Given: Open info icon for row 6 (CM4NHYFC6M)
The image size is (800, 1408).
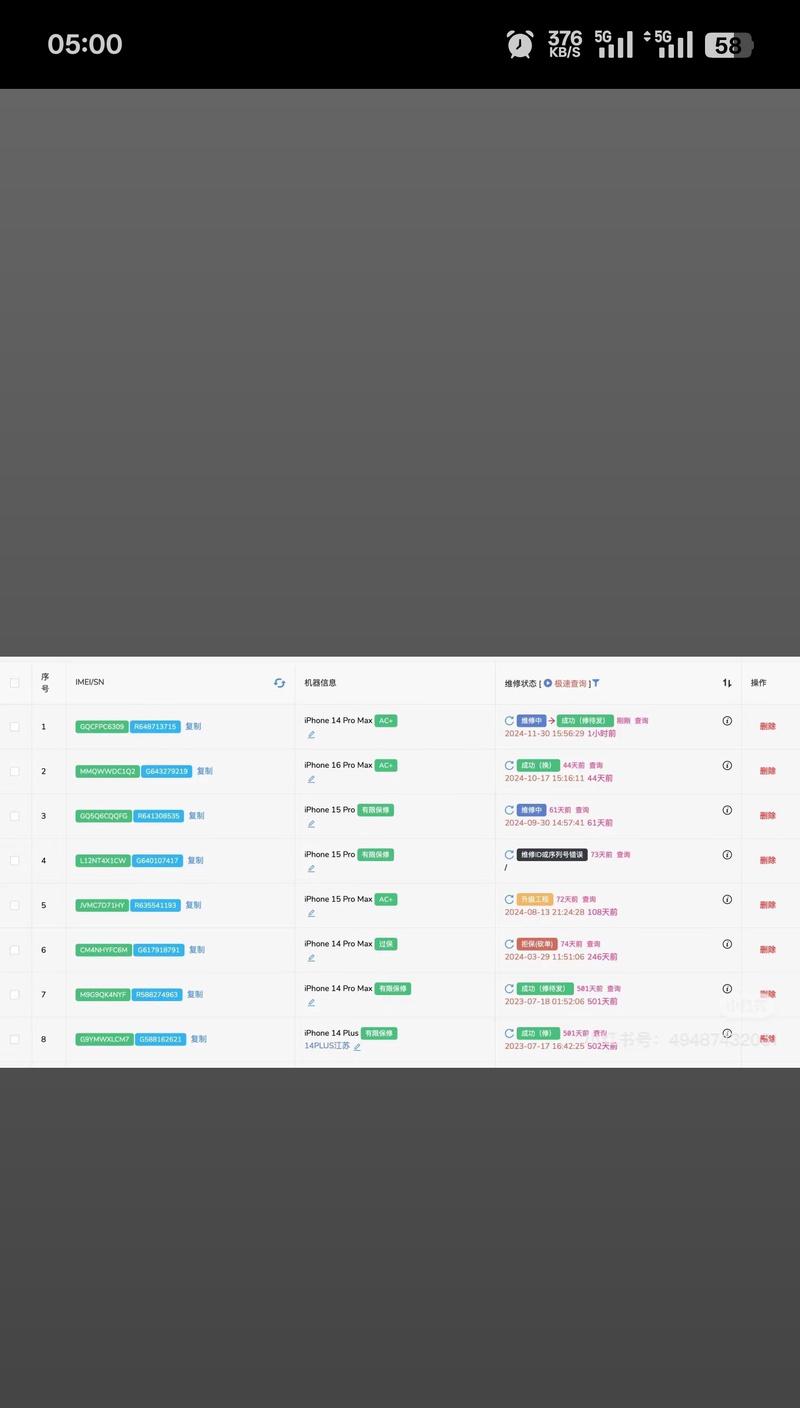Looking at the screenshot, I should [727, 944].
